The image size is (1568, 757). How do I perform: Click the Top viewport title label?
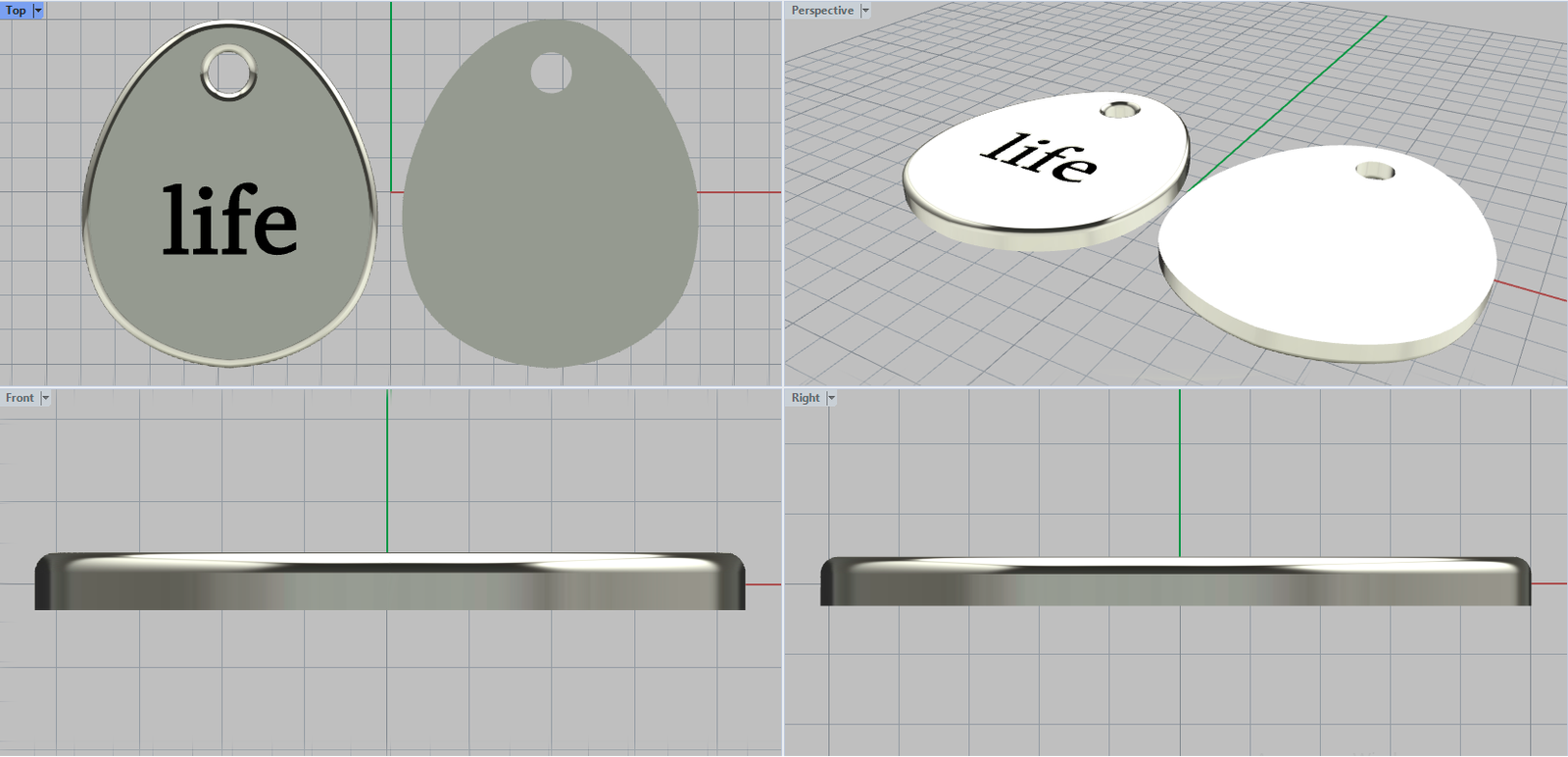pos(16,10)
